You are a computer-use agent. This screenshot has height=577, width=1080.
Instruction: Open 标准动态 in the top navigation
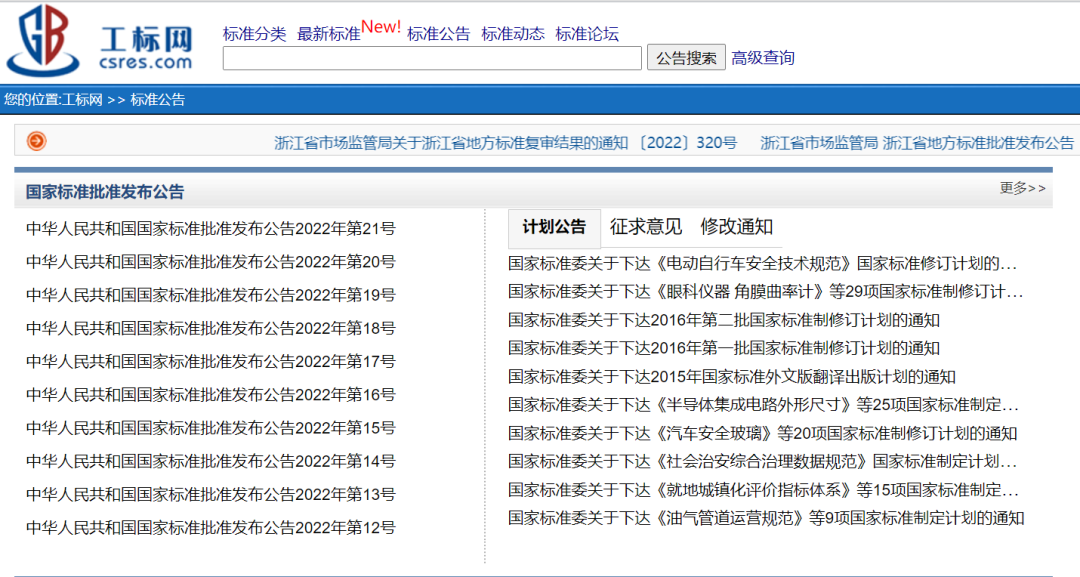click(513, 34)
